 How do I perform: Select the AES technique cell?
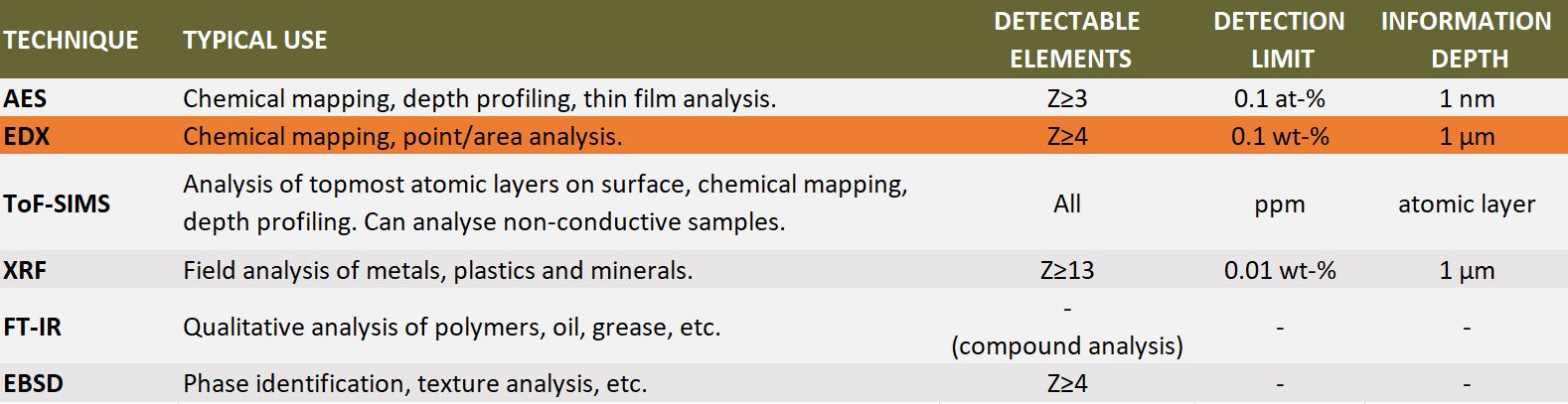(25, 98)
